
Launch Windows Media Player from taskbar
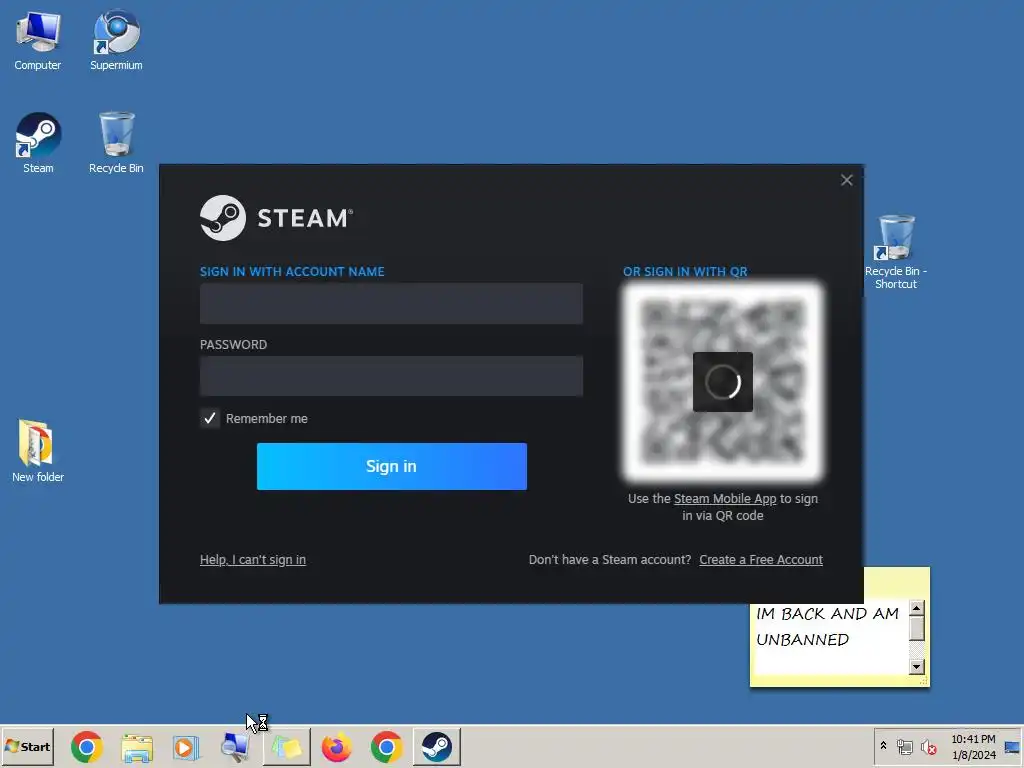click(x=186, y=747)
